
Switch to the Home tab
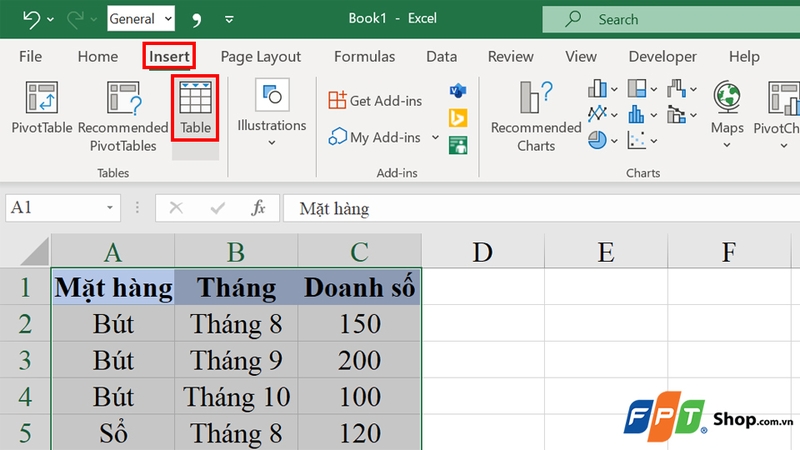click(97, 56)
